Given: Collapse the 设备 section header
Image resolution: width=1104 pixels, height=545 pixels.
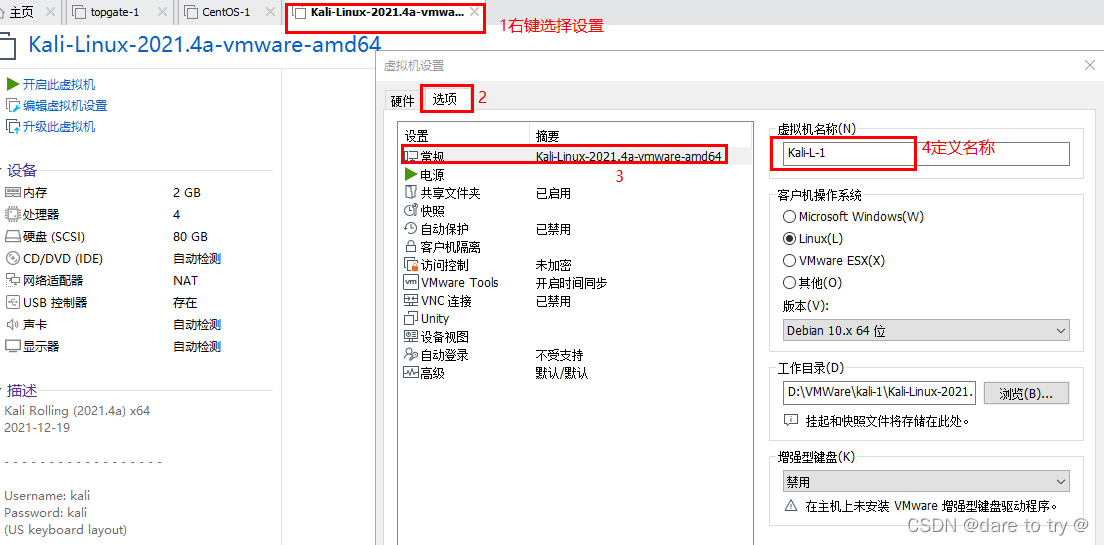Looking at the screenshot, I should pyautogui.click(x=22, y=170).
